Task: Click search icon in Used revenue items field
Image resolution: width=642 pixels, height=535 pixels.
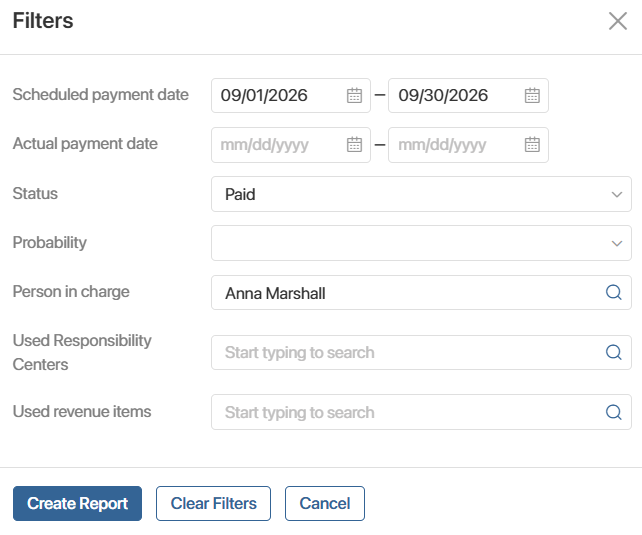Action: [x=613, y=412]
